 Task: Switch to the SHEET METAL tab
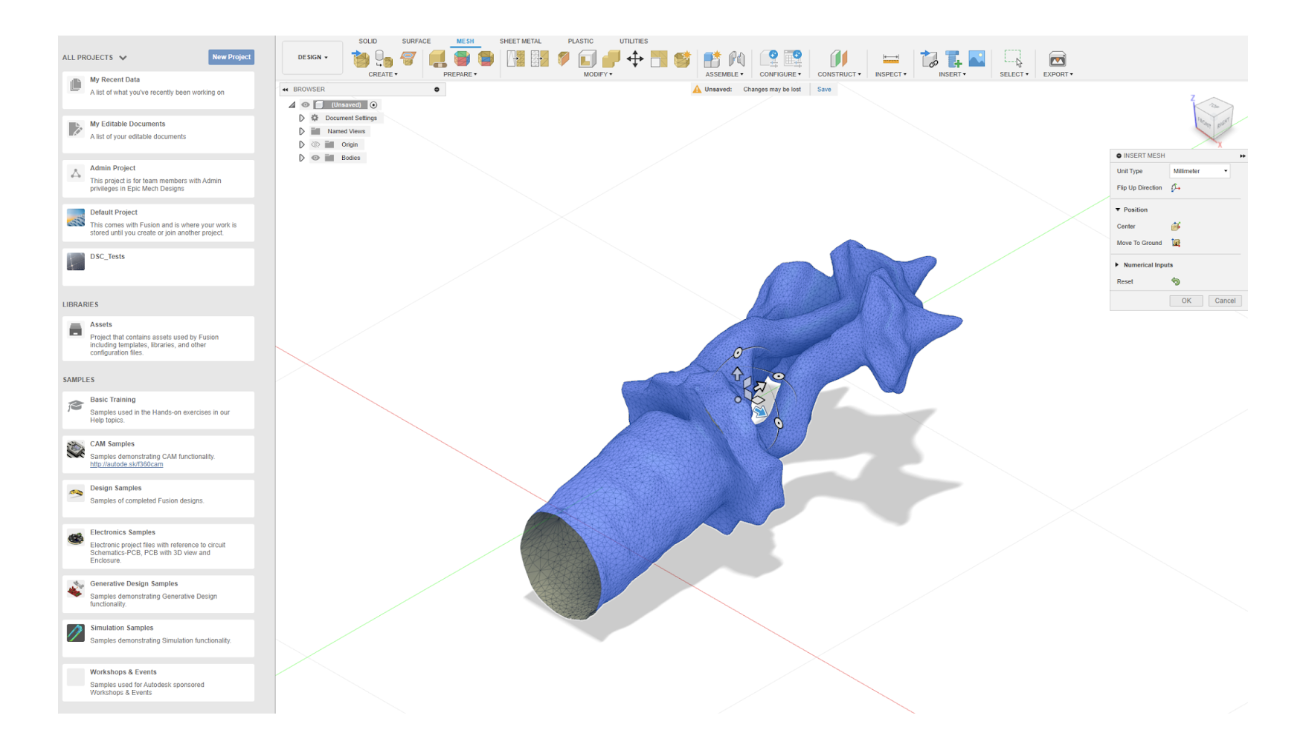(520, 41)
